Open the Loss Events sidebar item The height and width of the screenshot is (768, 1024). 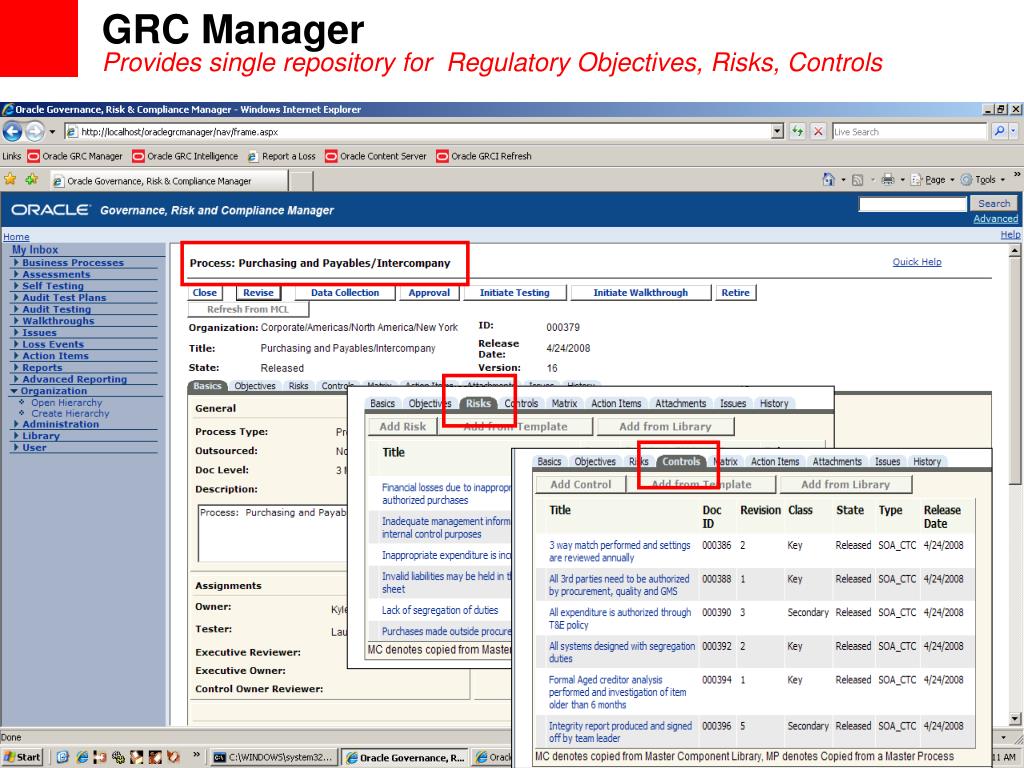(x=53, y=344)
